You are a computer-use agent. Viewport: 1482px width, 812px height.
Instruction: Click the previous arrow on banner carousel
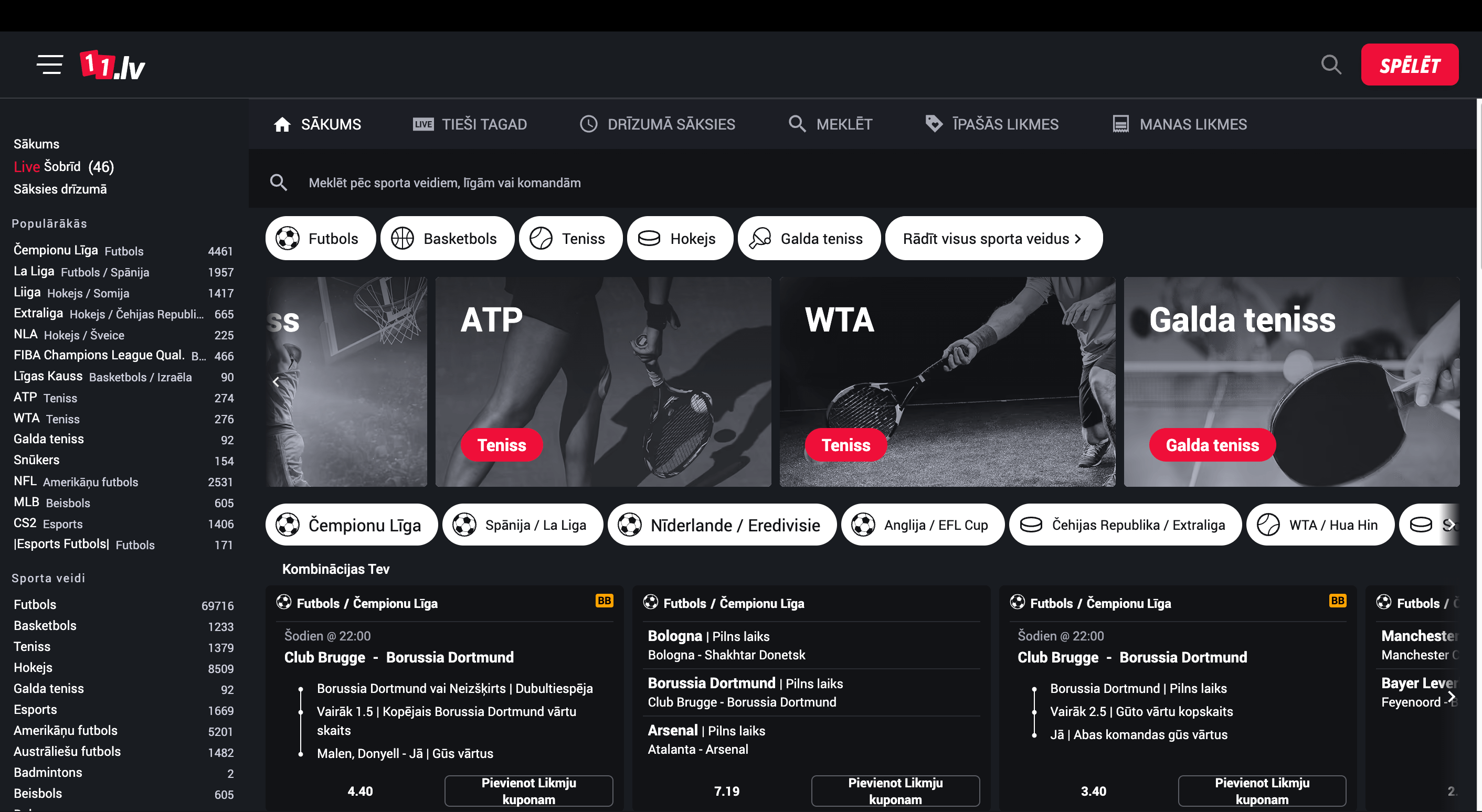point(276,382)
